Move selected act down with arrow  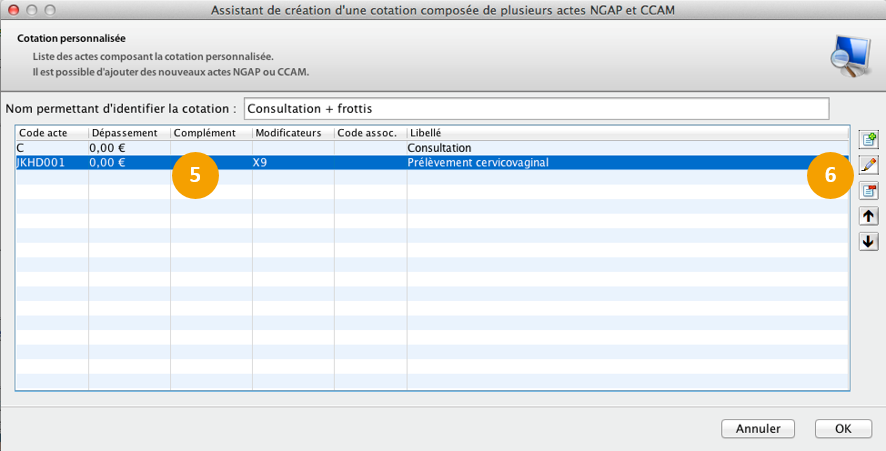point(868,241)
